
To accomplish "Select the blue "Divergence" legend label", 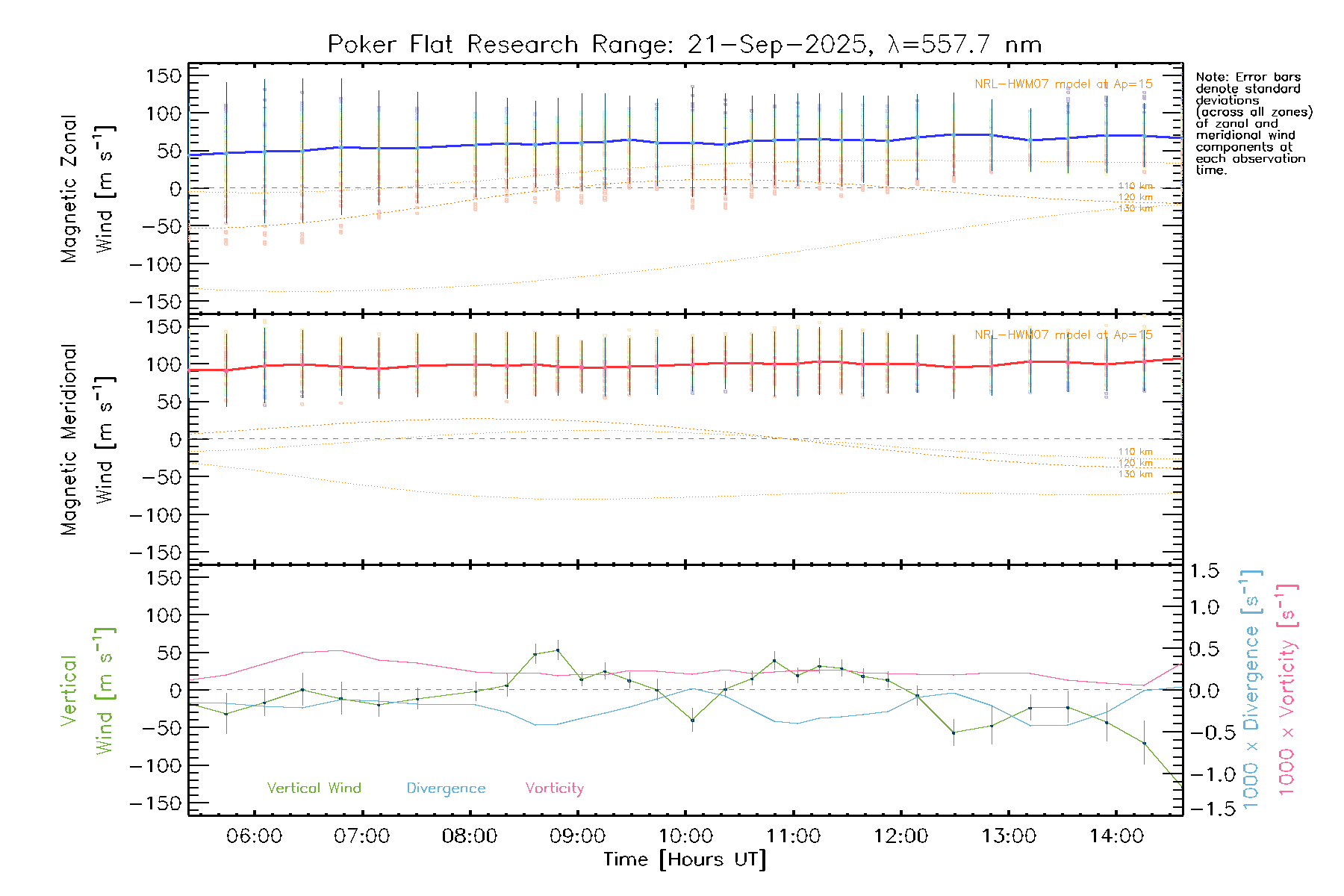I will 446,788.
